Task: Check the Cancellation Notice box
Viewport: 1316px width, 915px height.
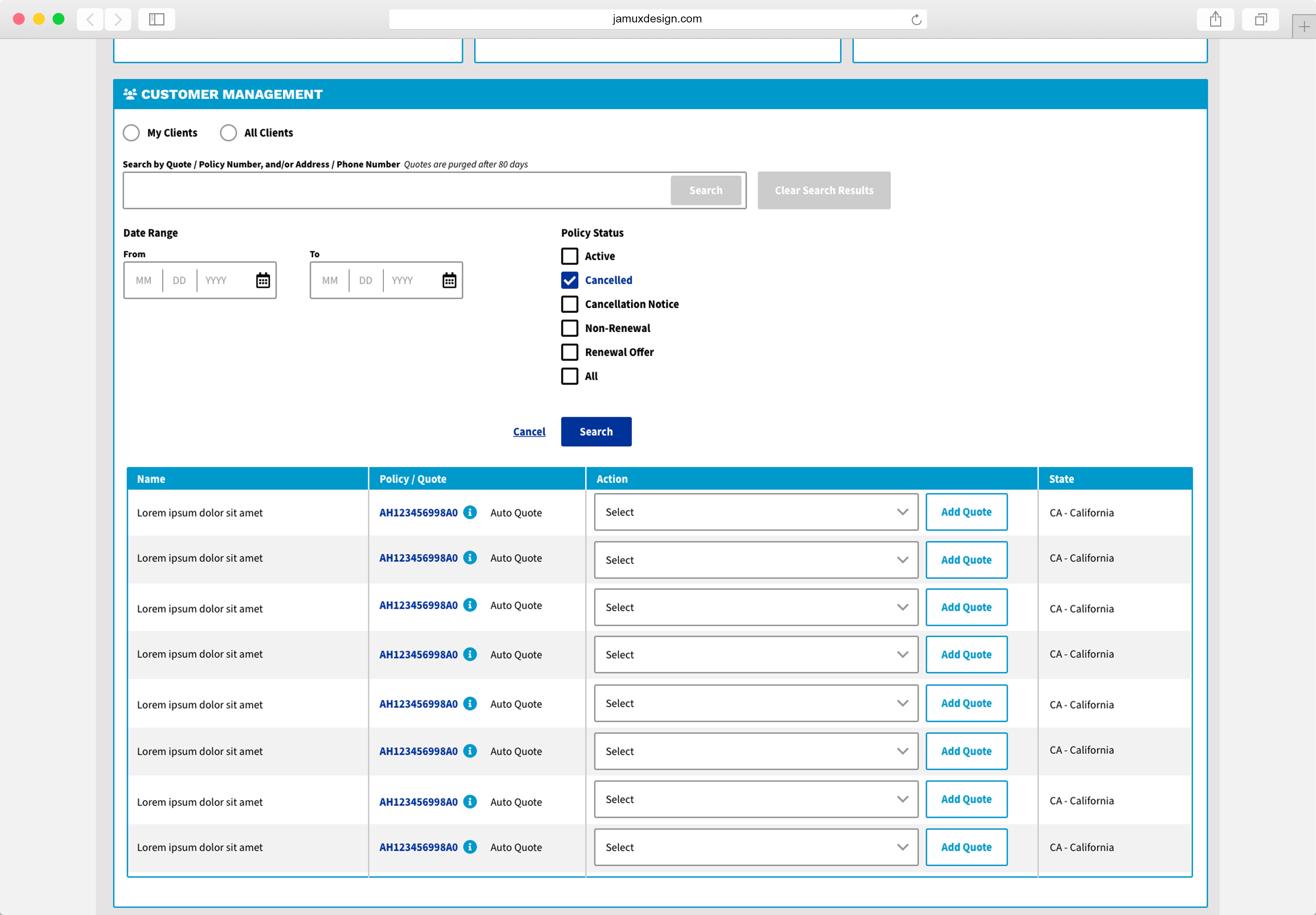Action: [570, 304]
